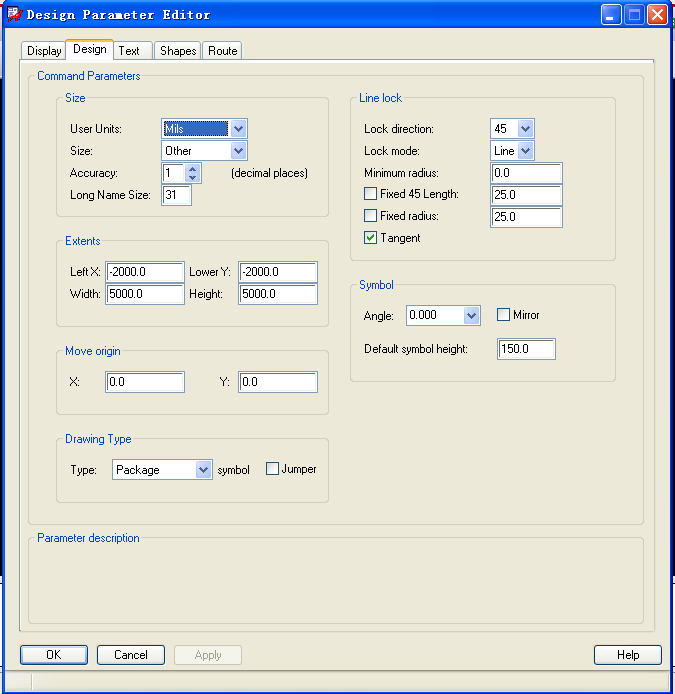Viewport: 675px width, 694px height.
Task: Uncheck the Tangent checkbox
Action: 370,238
